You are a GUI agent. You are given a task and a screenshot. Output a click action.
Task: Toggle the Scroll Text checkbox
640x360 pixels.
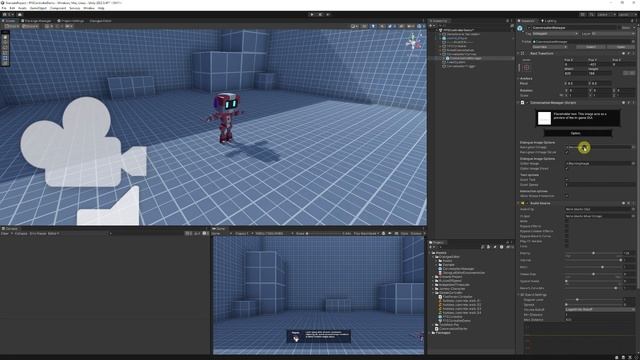coord(567,180)
